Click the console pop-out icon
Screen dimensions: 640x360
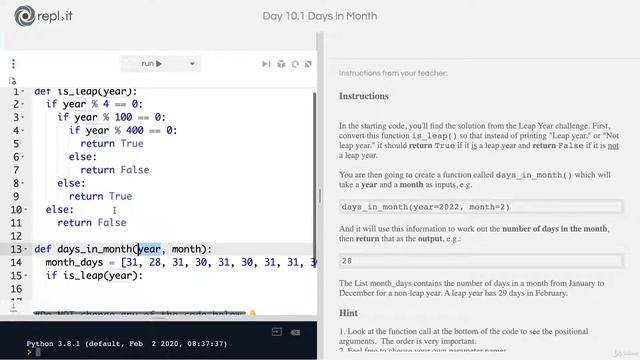click(277, 332)
